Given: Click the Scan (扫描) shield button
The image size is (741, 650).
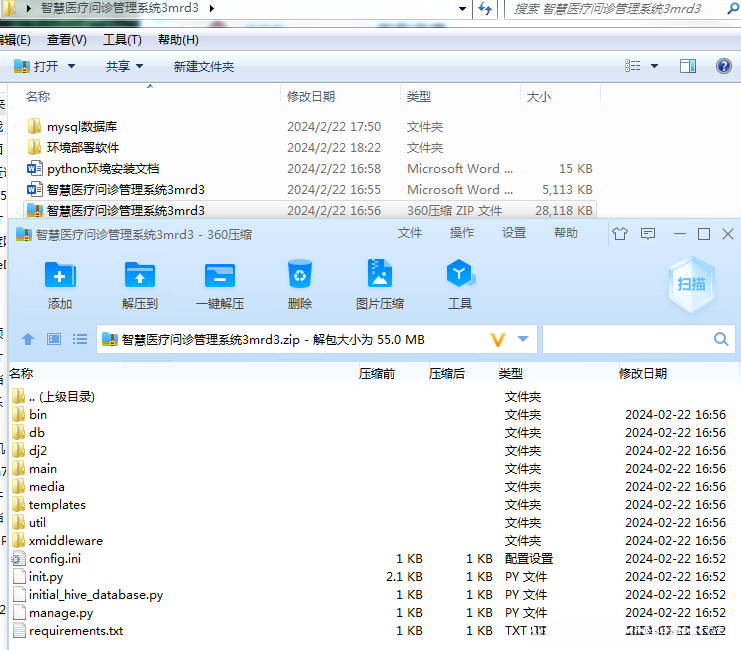Looking at the screenshot, I should click(x=691, y=284).
